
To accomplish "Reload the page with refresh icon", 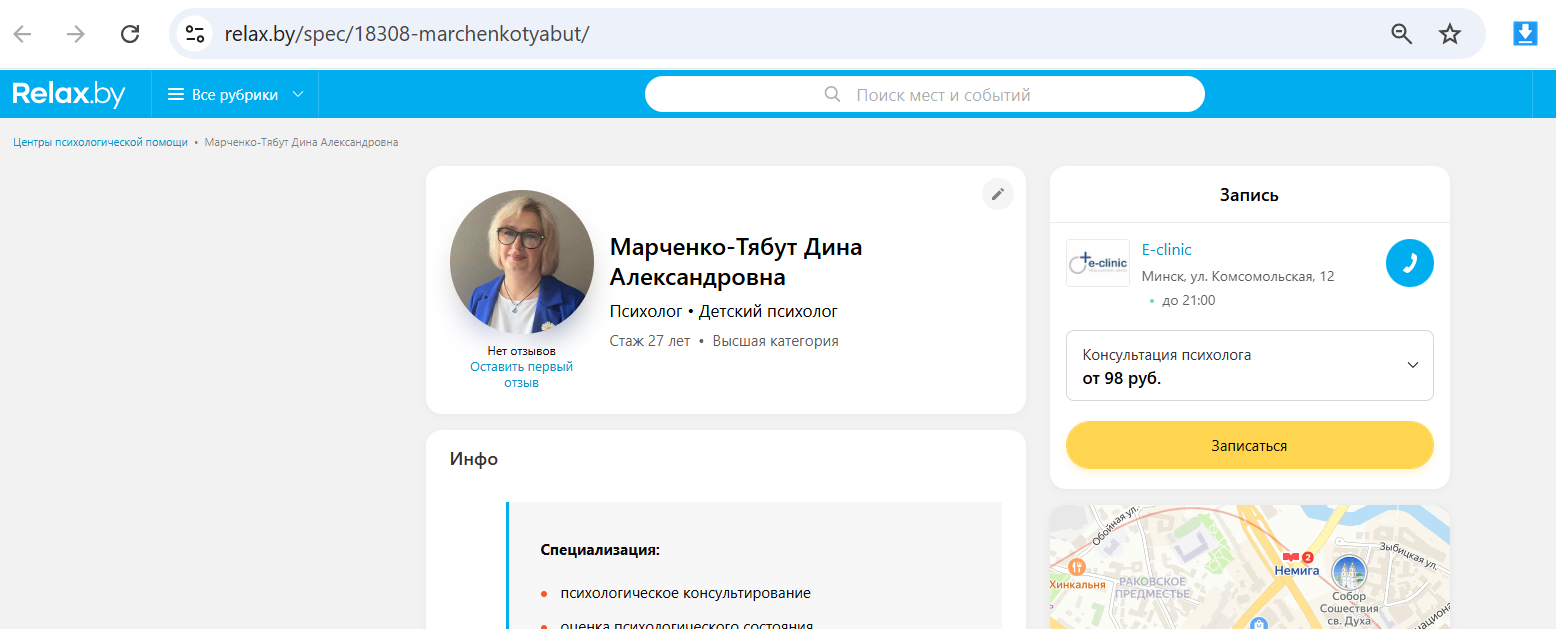I will tap(130, 34).
